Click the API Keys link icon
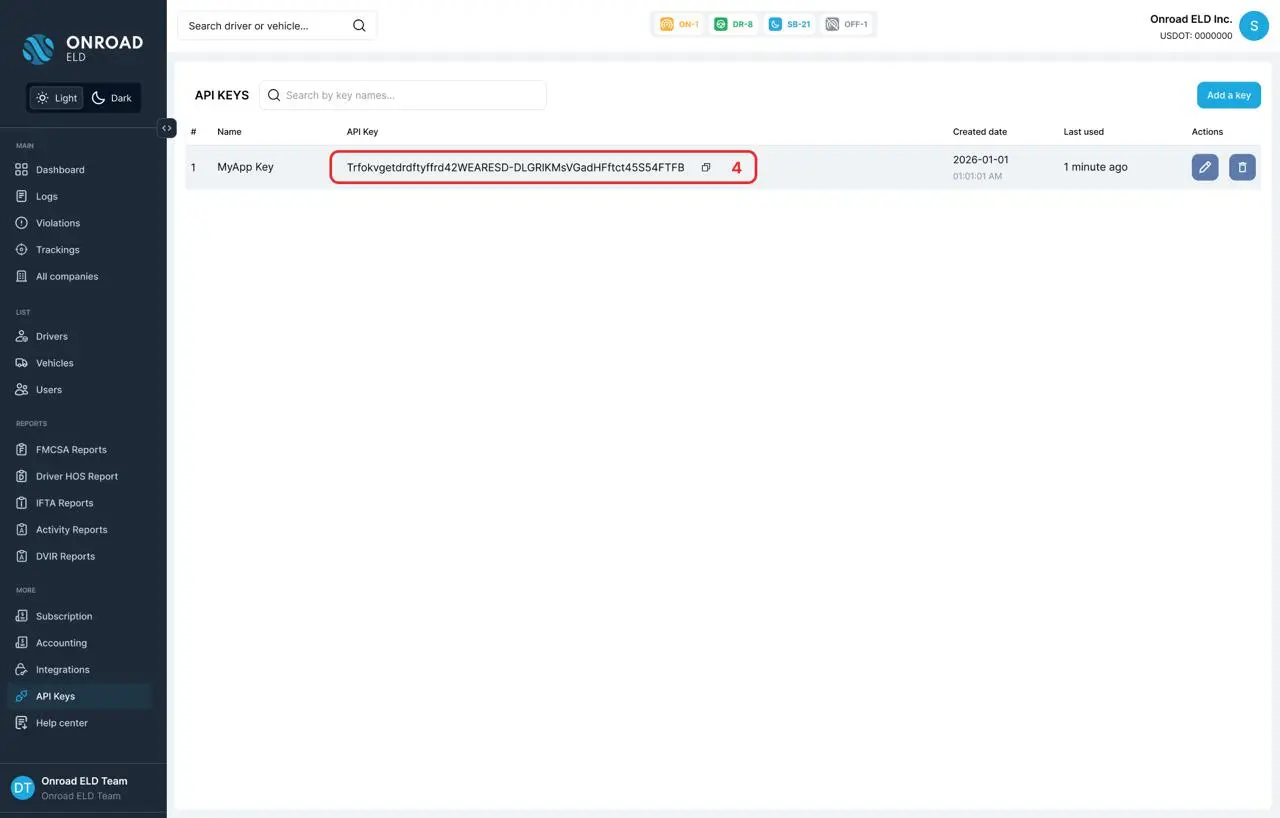Viewport: 1280px width, 818px height. pyautogui.click(x=21, y=697)
